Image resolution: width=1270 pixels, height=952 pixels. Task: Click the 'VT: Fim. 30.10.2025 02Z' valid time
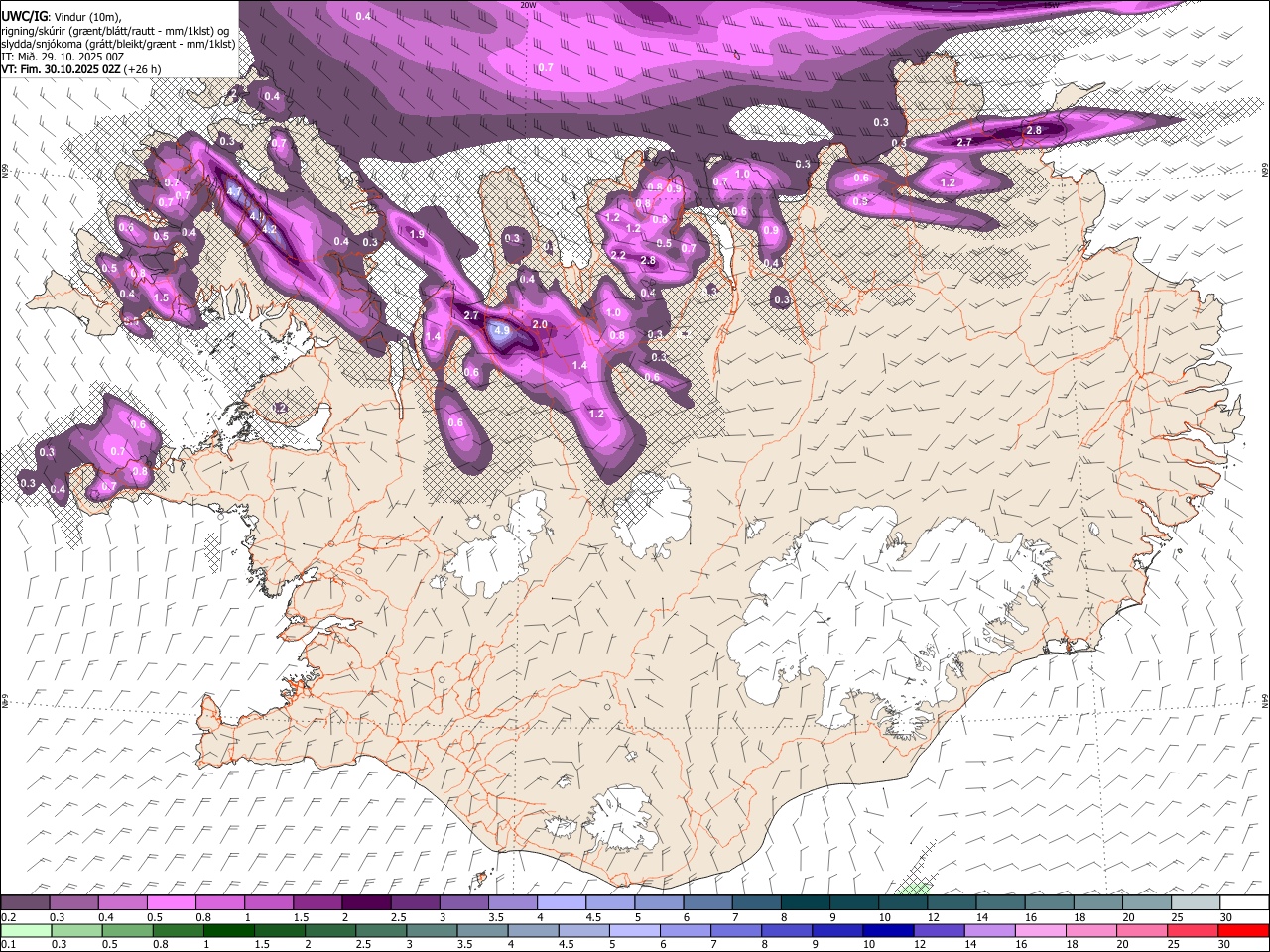(x=62, y=69)
